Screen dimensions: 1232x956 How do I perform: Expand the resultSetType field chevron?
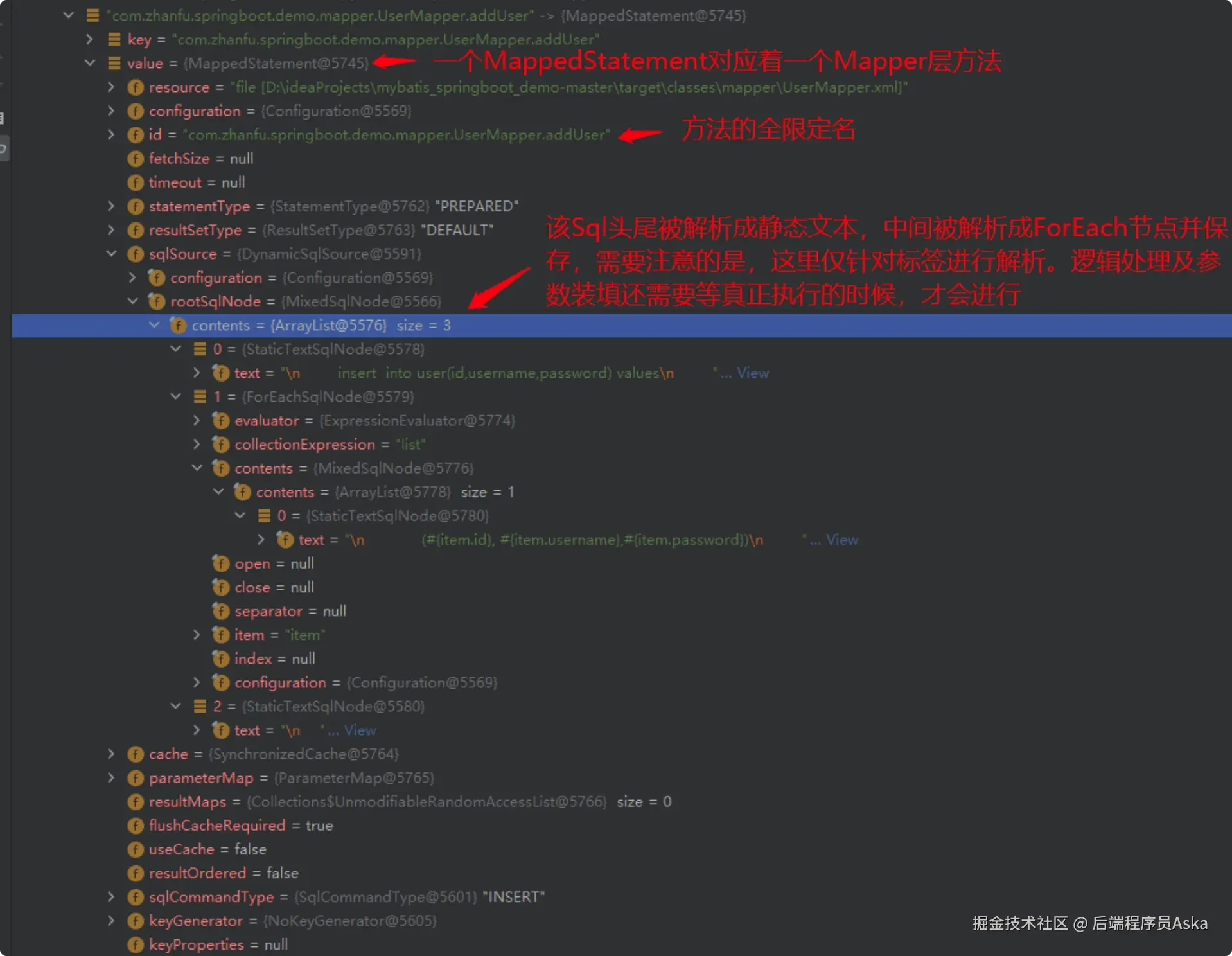(x=111, y=229)
